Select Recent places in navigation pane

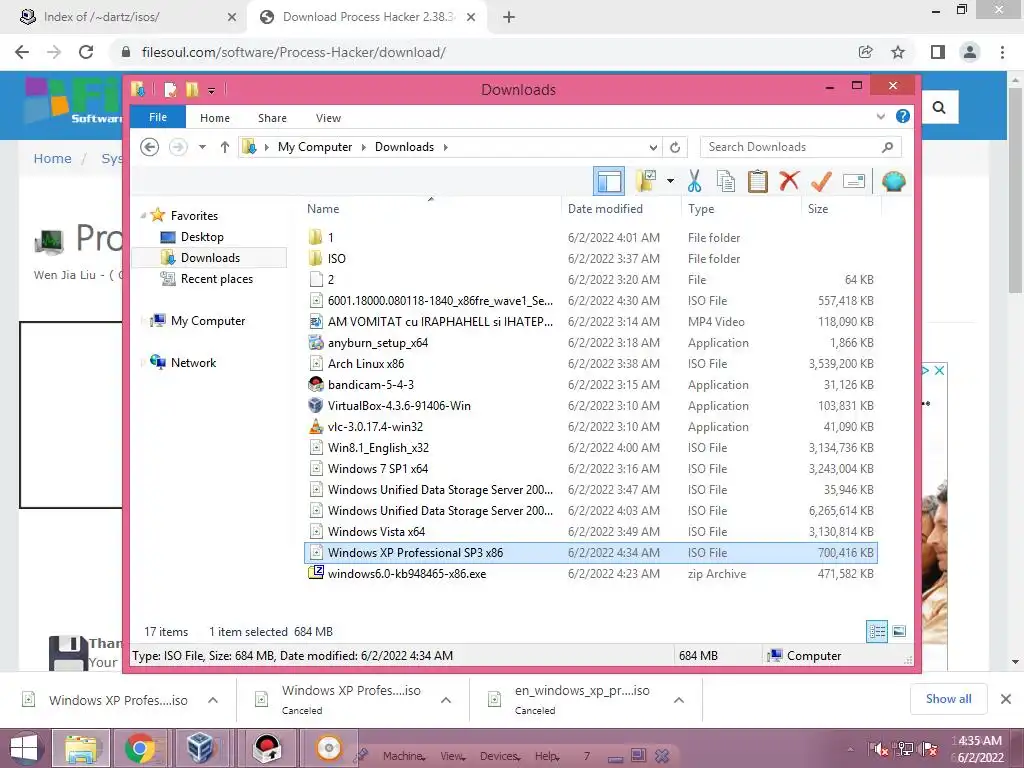(216, 279)
